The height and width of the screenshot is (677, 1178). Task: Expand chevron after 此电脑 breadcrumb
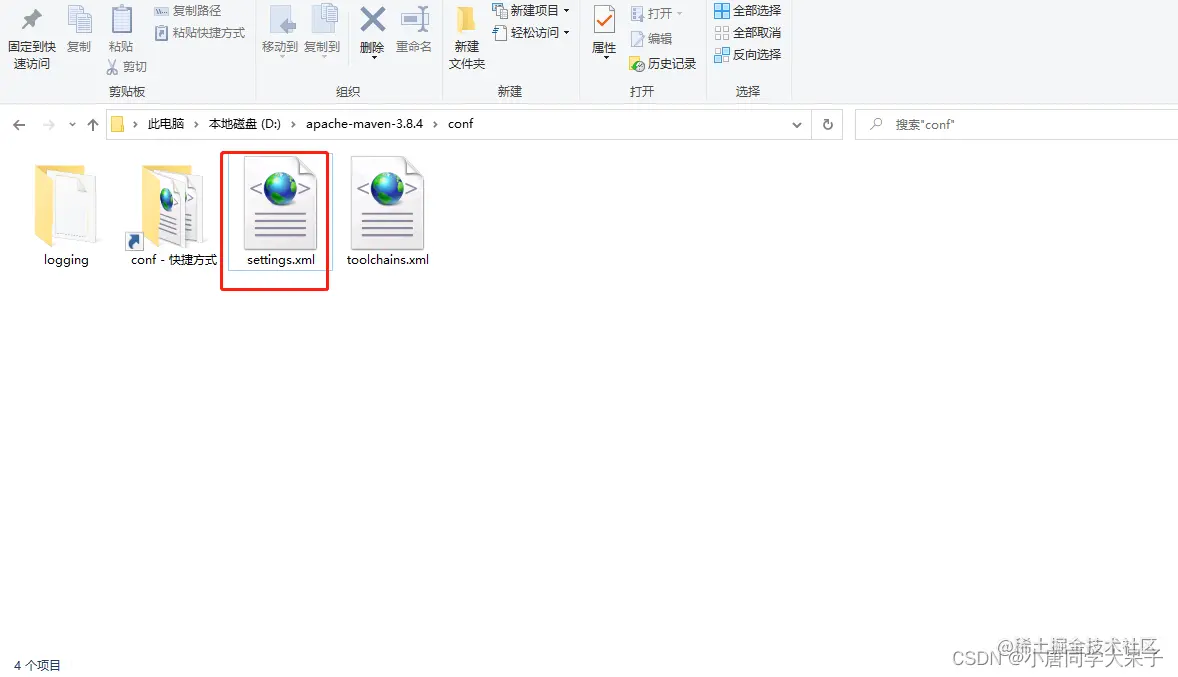click(x=196, y=124)
